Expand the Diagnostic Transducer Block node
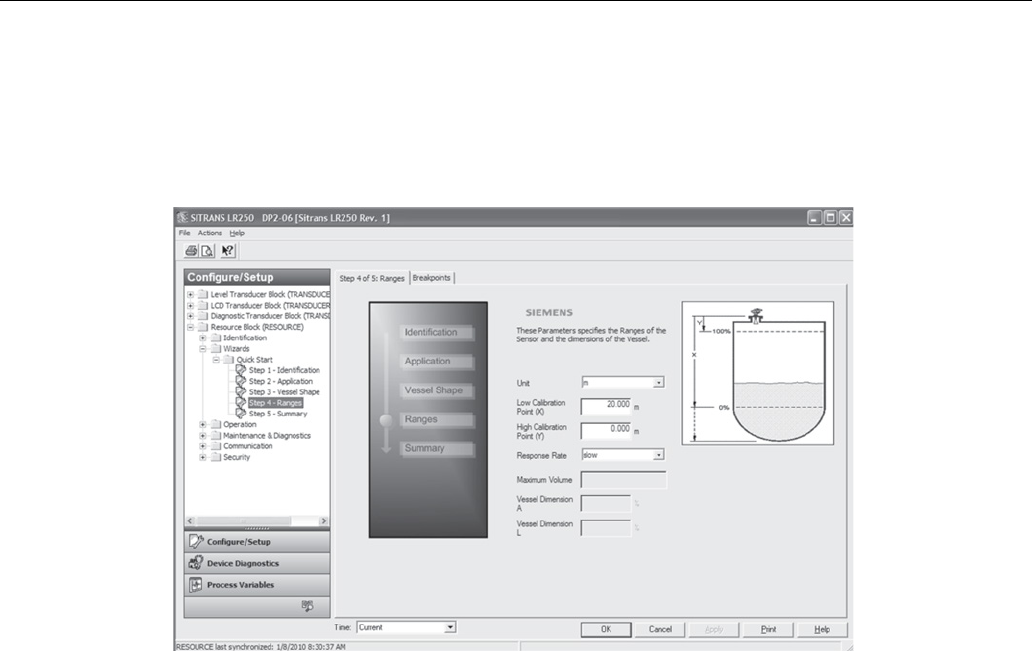 [190, 316]
